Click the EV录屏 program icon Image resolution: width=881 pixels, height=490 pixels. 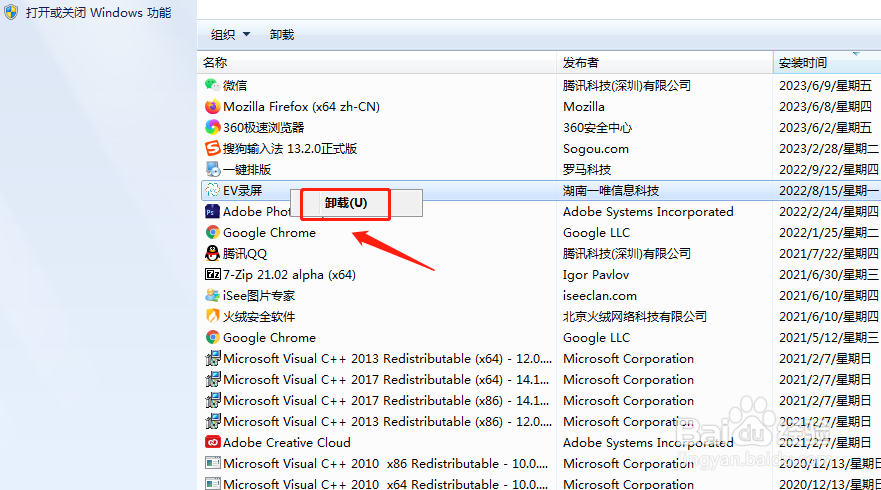[x=212, y=190]
